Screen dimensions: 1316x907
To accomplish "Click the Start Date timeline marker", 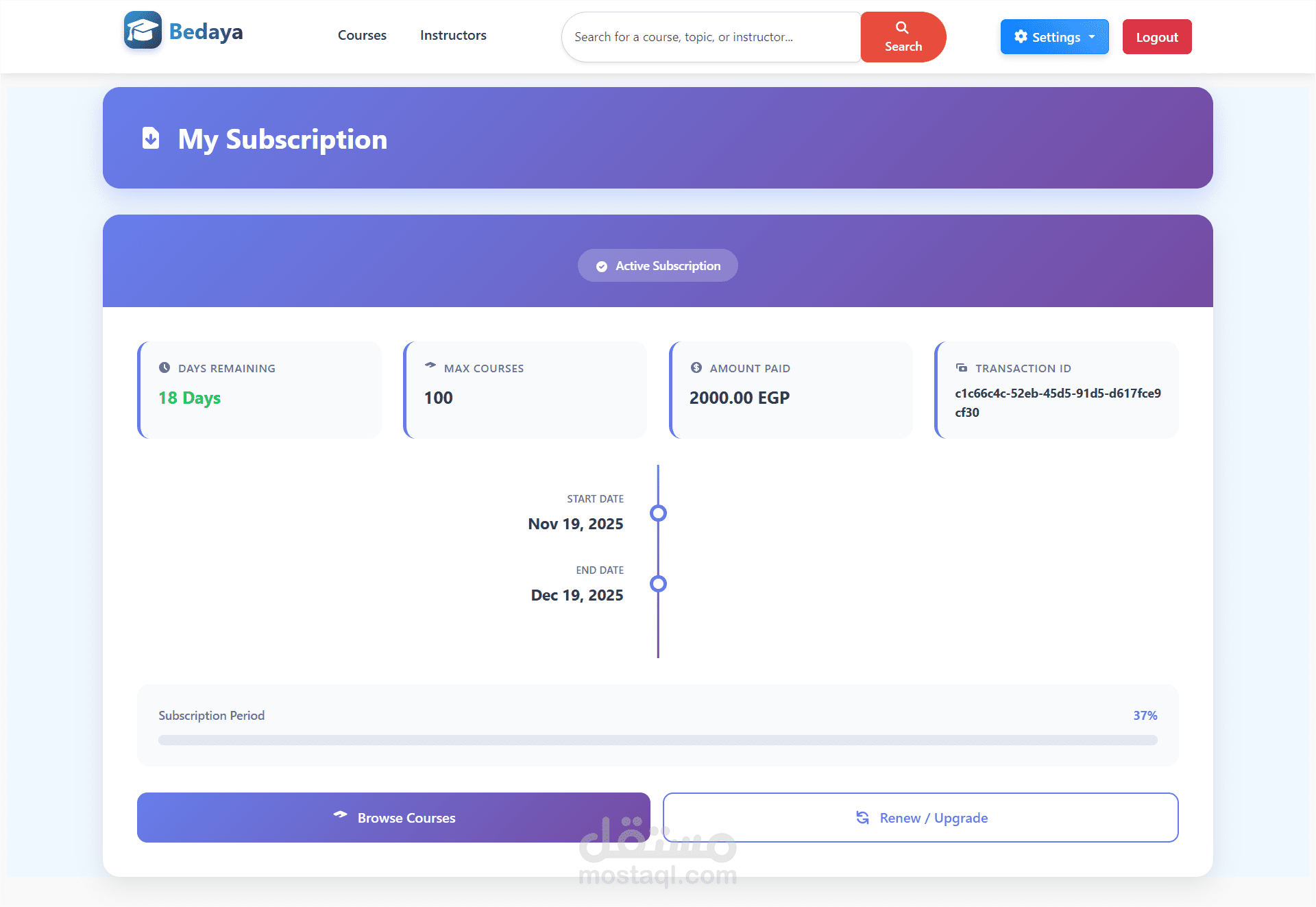I will point(658,513).
